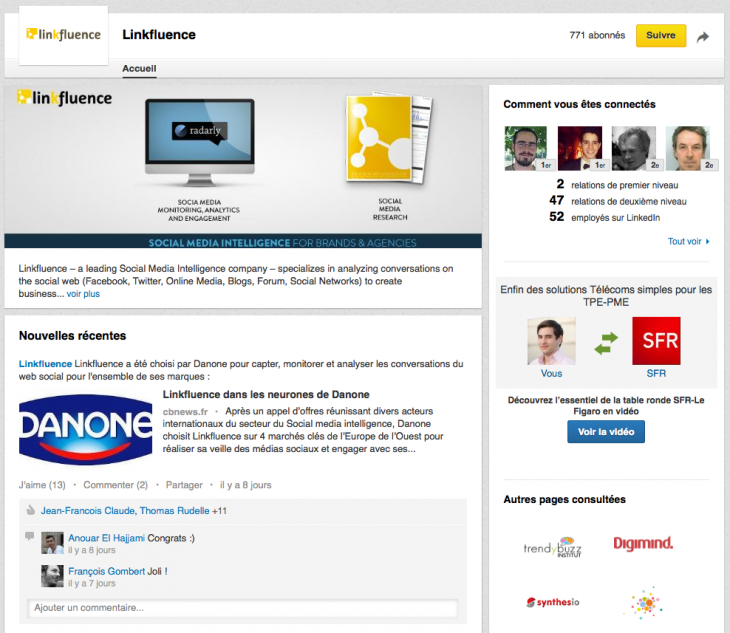Open Anouar El Hajjami's avatar

[52, 543]
